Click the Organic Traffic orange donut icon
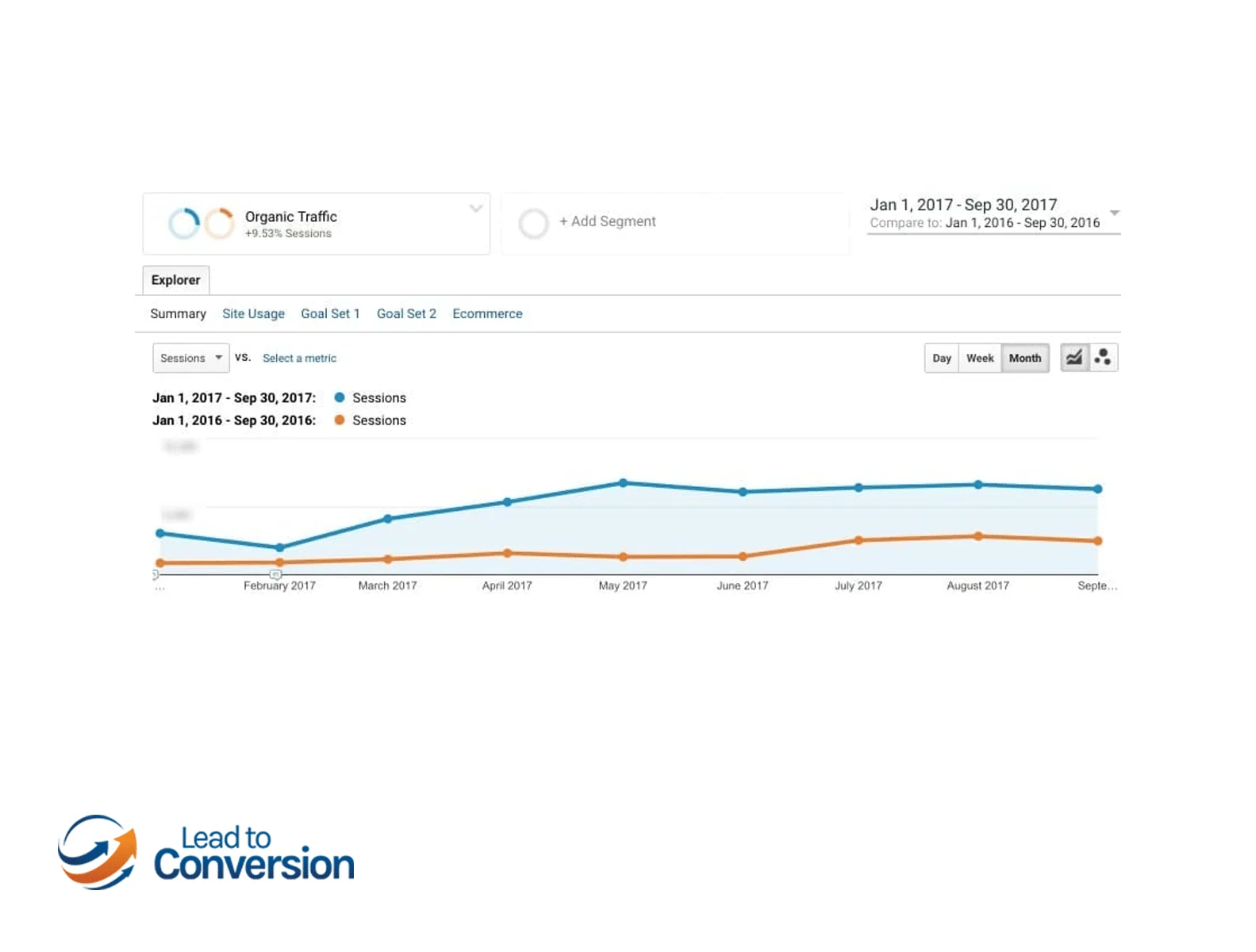This screenshot has height=952, width=1256. click(x=220, y=224)
